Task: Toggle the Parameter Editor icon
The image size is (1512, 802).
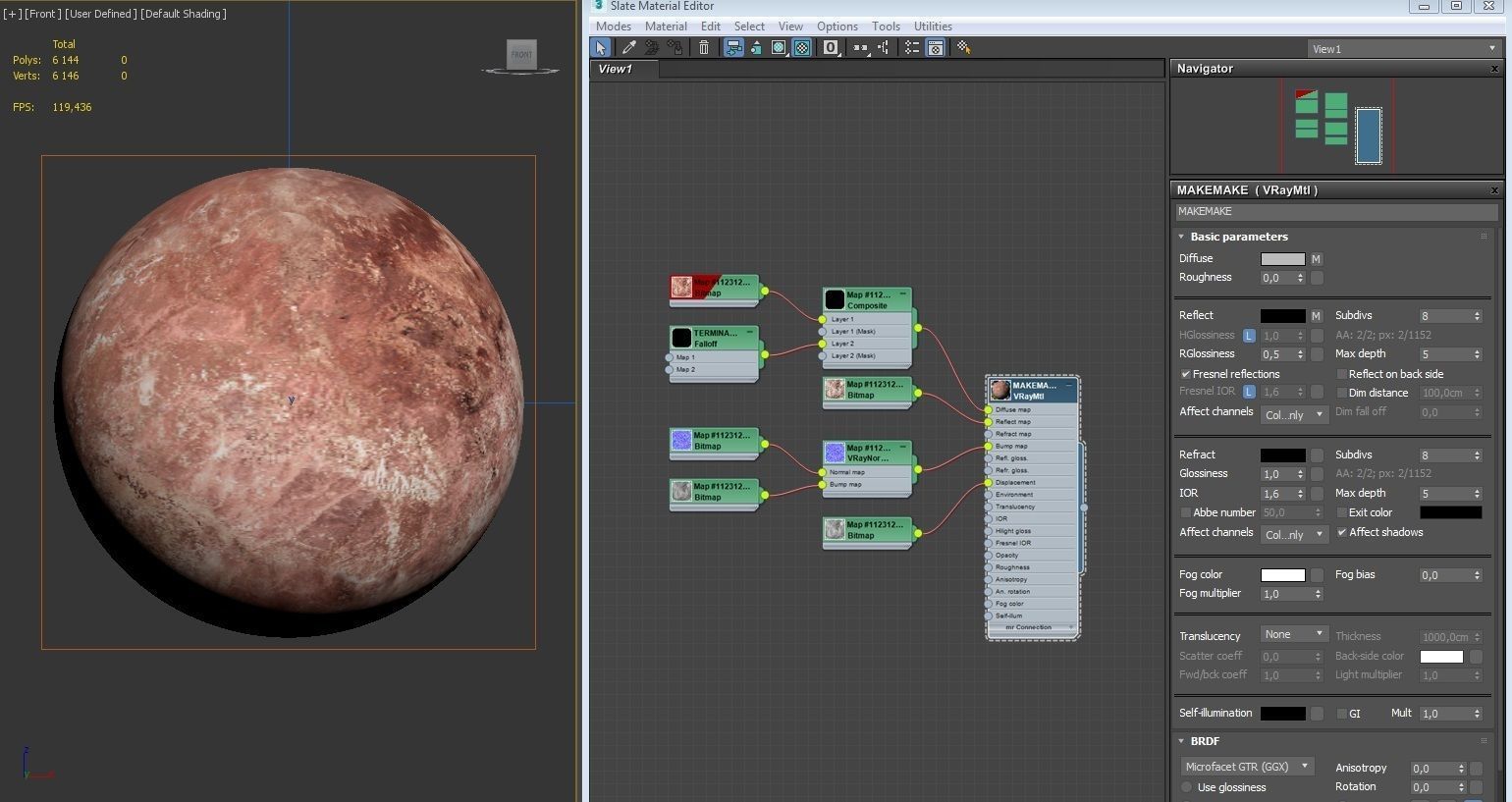Action: 936,47
